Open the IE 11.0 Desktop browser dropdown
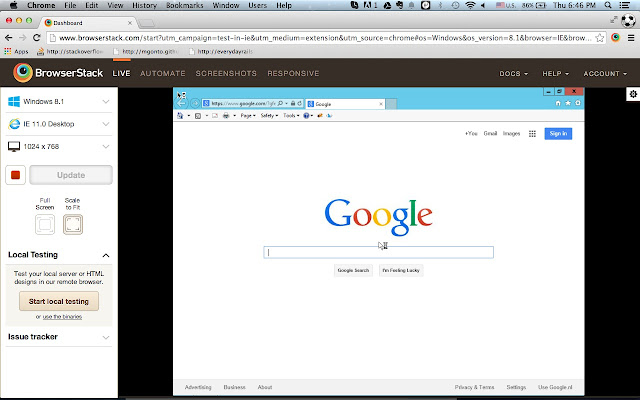This screenshot has width=640, height=400. coord(59,124)
